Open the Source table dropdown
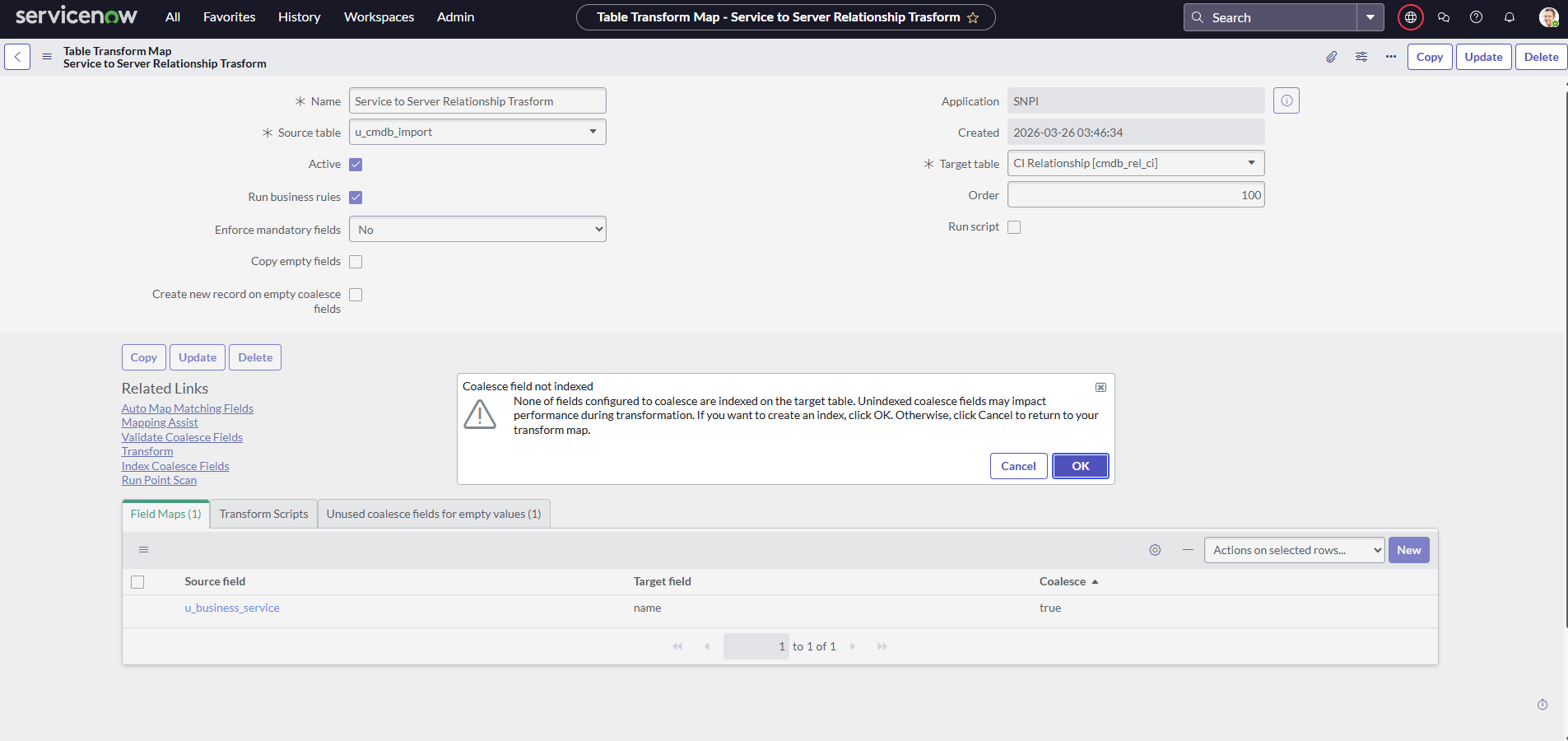1568x741 pixels. point(477,132)
